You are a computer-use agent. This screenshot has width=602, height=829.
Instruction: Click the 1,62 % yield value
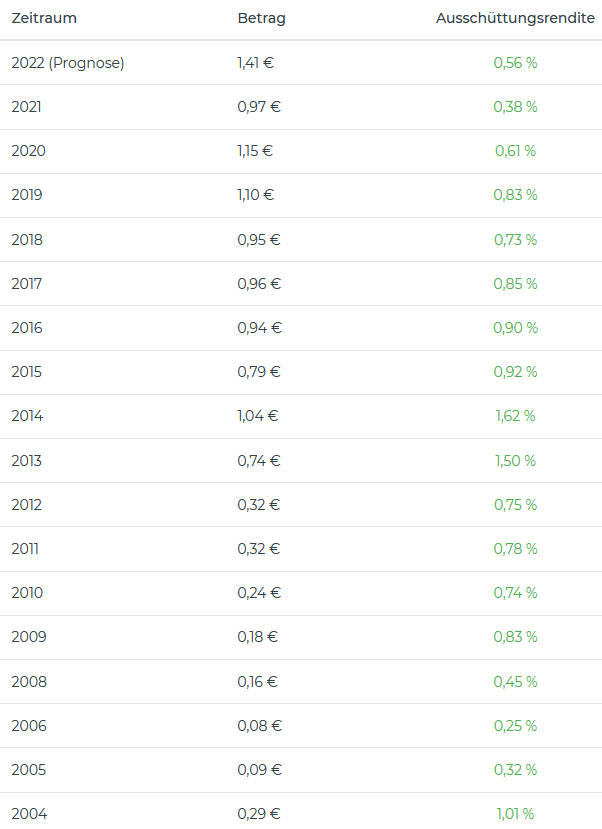click(515, 416)
